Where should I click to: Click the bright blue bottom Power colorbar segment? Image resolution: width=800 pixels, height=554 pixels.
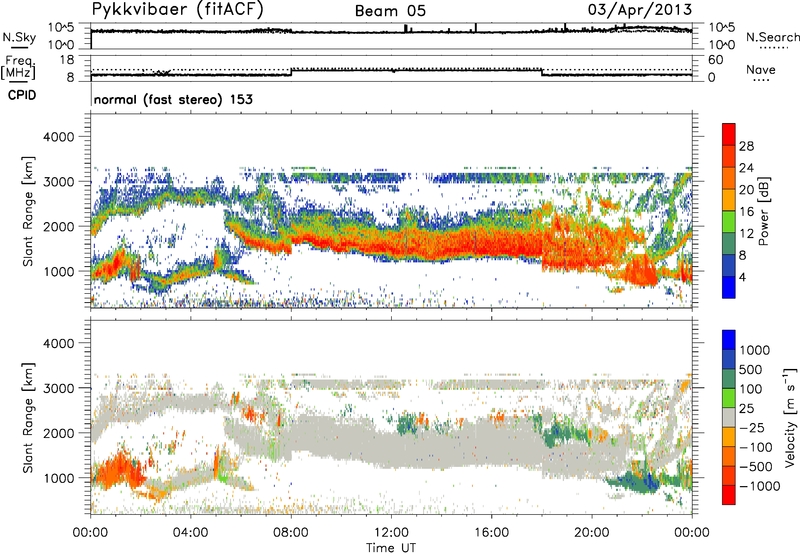(x=729, y=287)
